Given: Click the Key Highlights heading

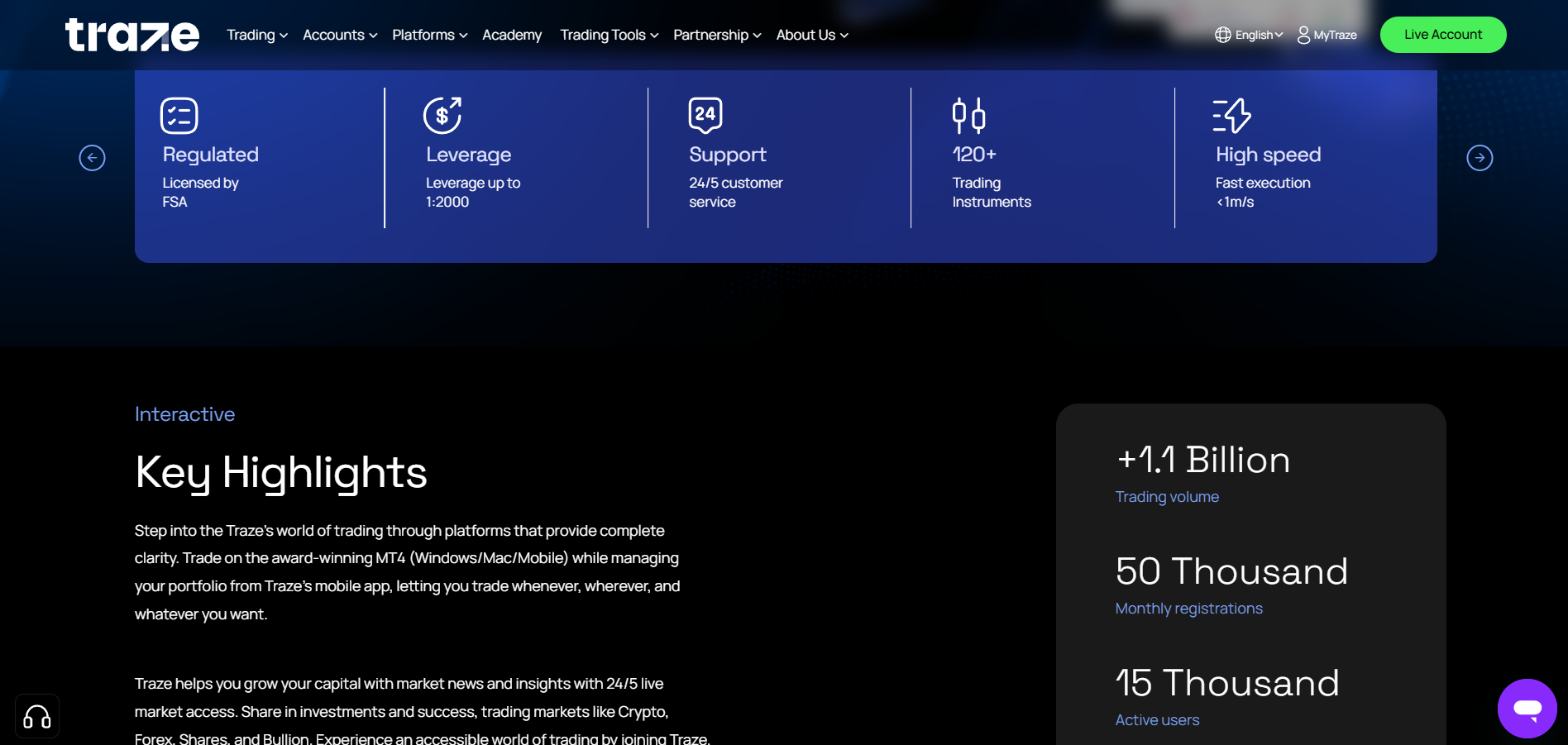Looking at the screenshot, I should tap(281, 474).
